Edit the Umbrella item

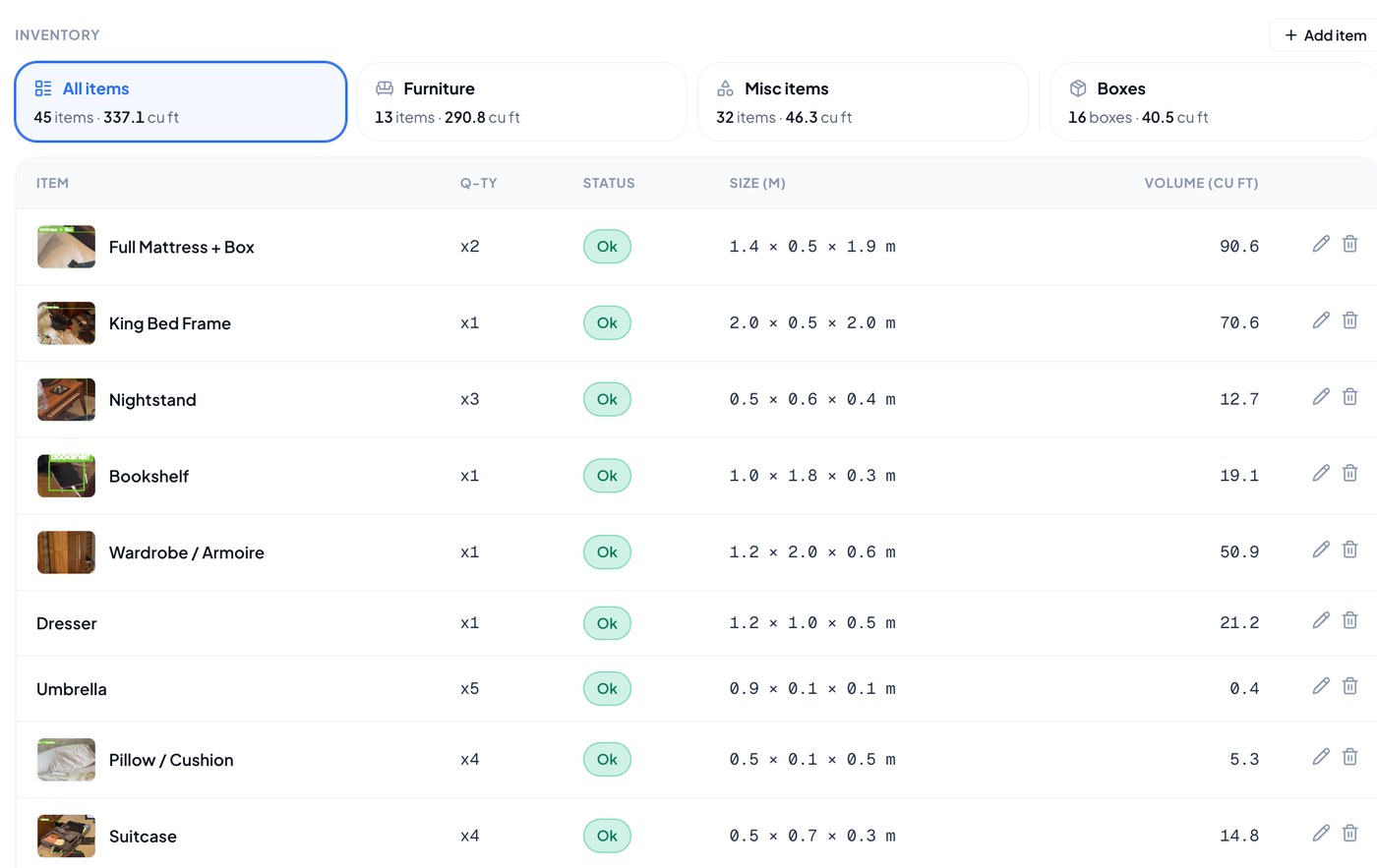click(1321, 686)
